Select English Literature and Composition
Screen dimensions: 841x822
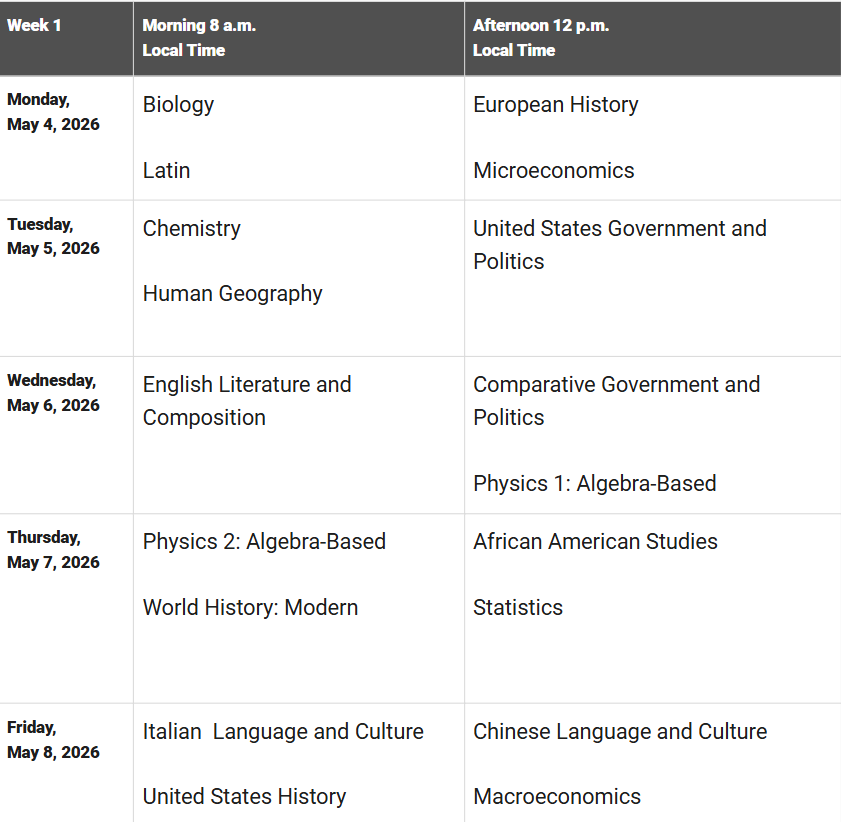pyautogui.click(x=246, y=400)
